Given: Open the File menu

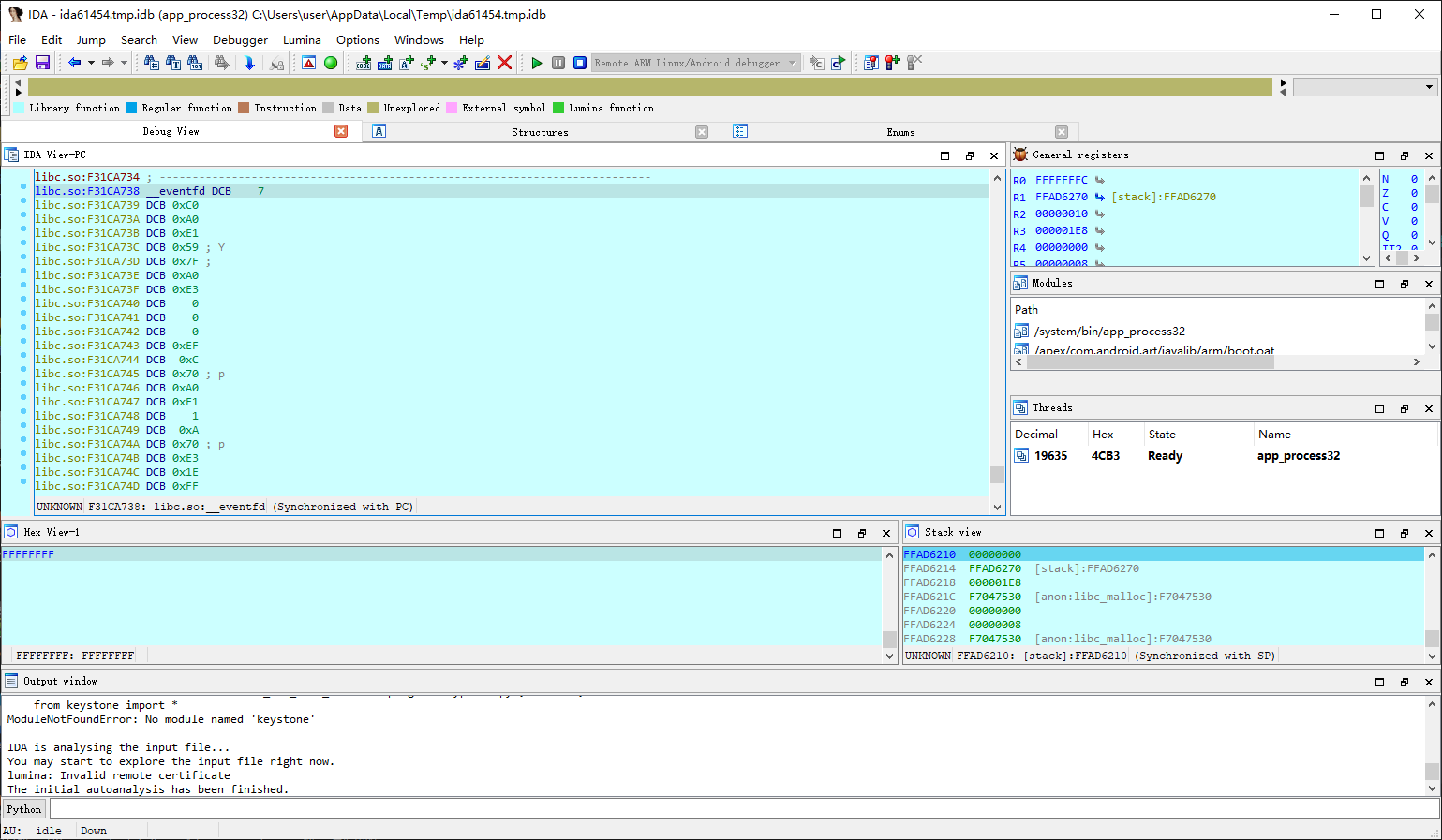Looking at the screenshot, I should tap(18, 40).
